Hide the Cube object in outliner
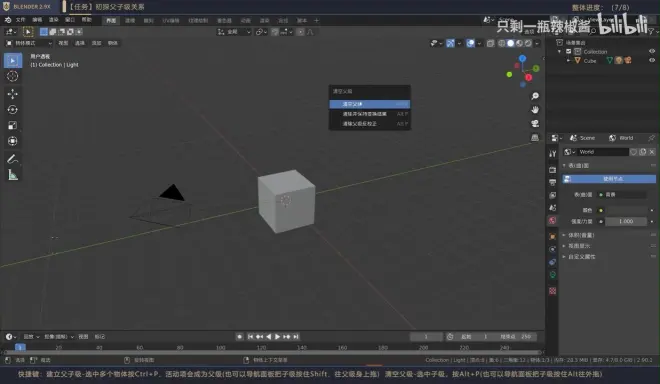 652,60
